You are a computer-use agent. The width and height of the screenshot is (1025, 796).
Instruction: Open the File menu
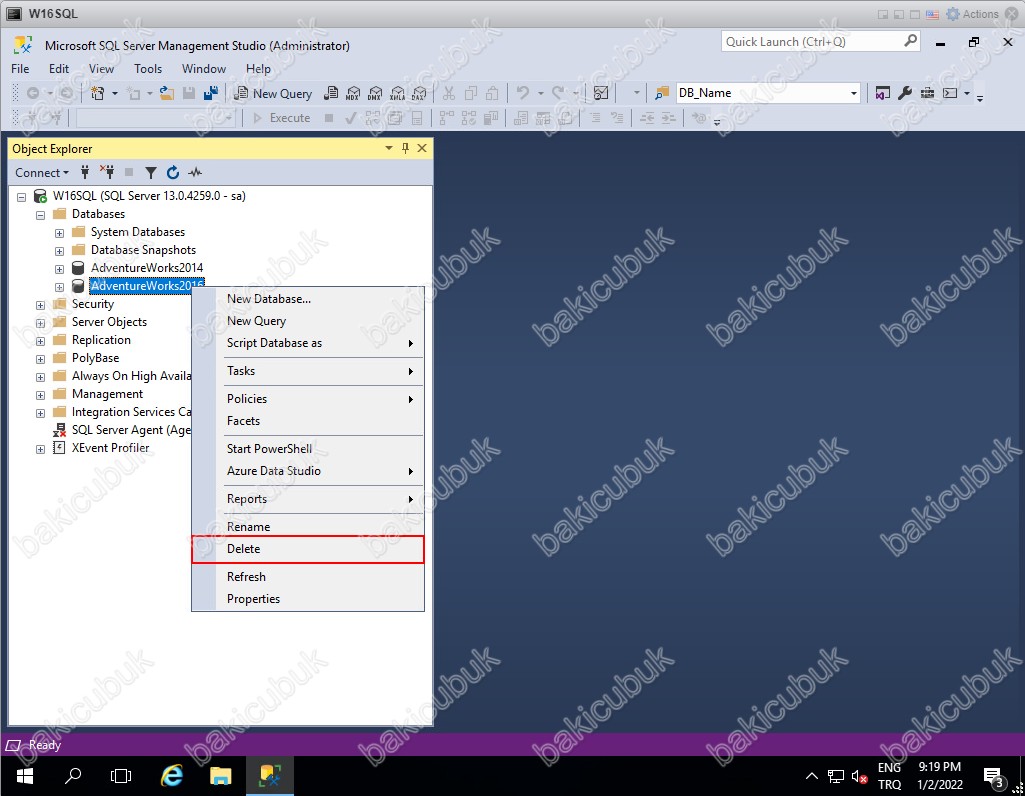pos(20,69)
